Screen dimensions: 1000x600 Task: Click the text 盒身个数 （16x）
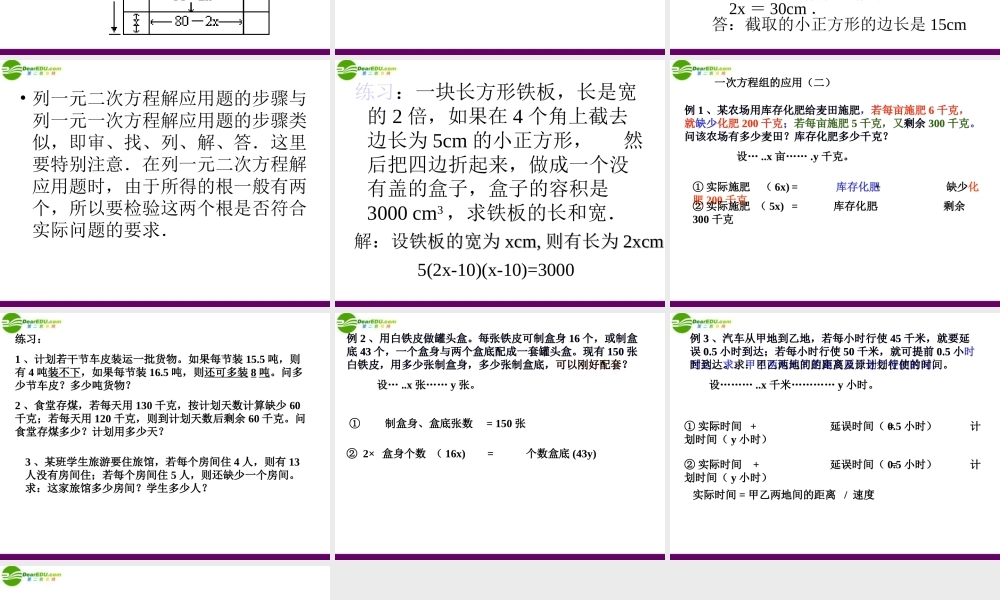[424, 454]
